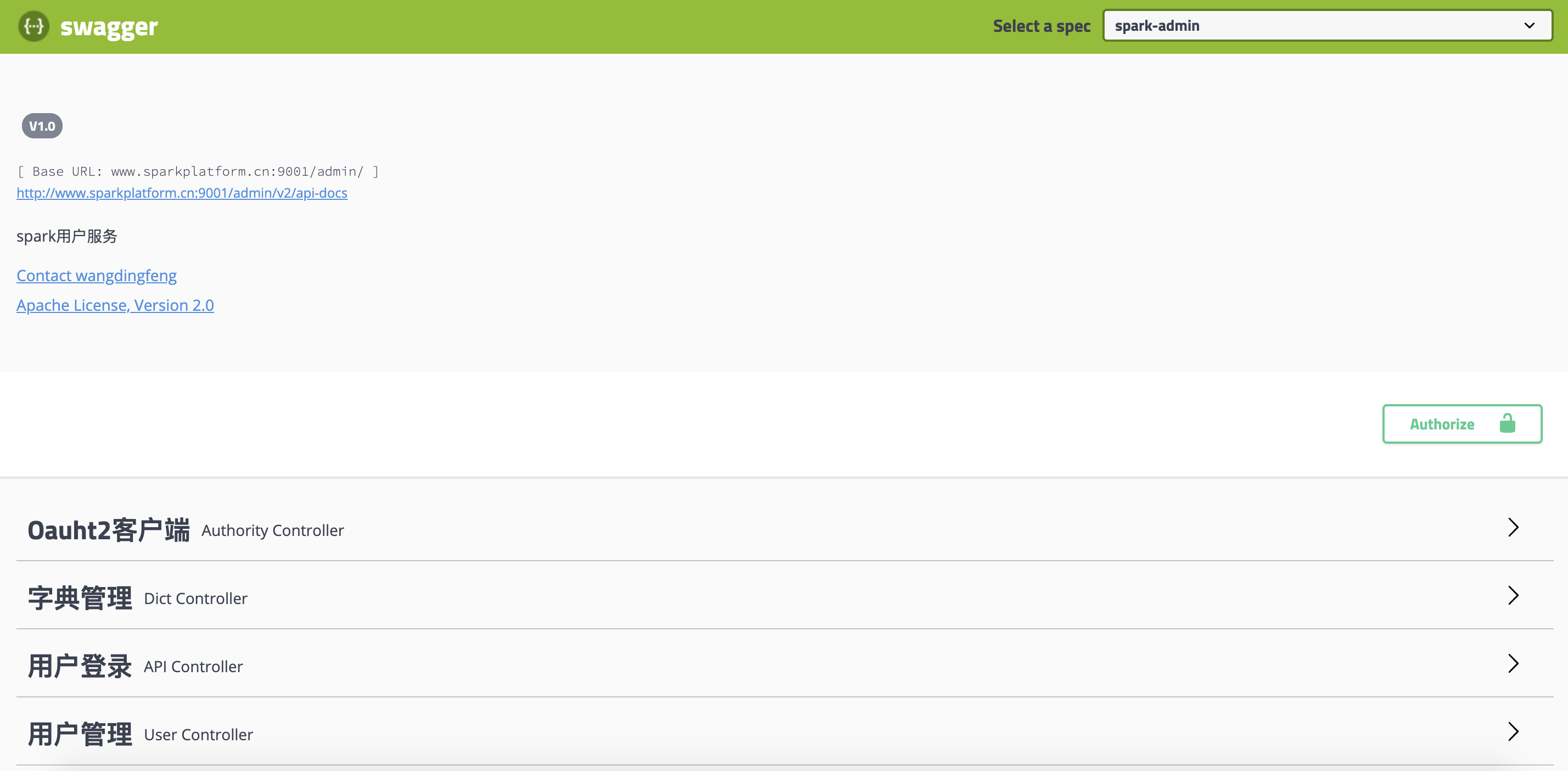Viewport: 1568px width, 771px height.
Task: Click the Dict Controller description text
Action: click(x=195, y=599)
